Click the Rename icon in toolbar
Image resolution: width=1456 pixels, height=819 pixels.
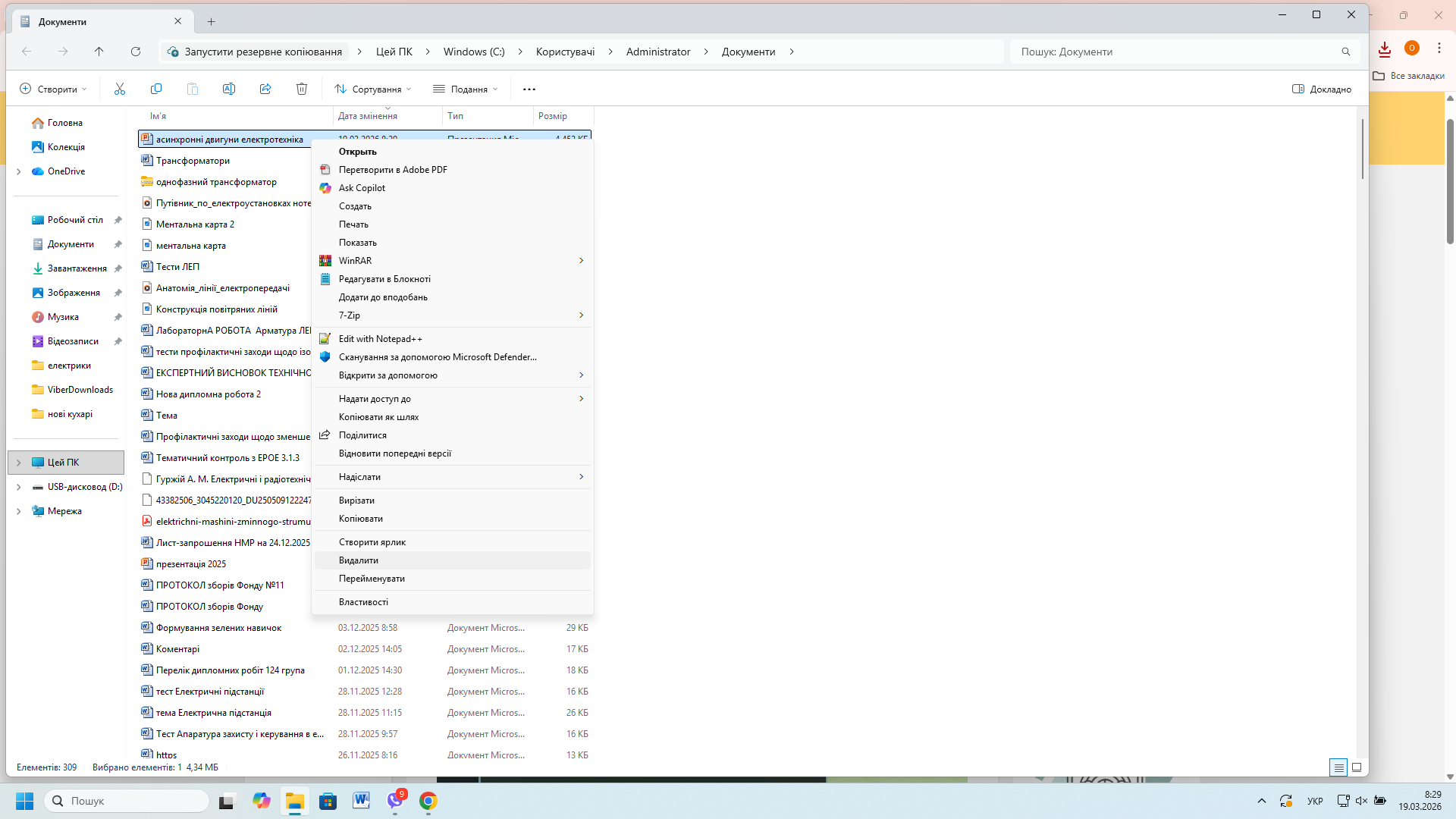[x=229, y=89]
